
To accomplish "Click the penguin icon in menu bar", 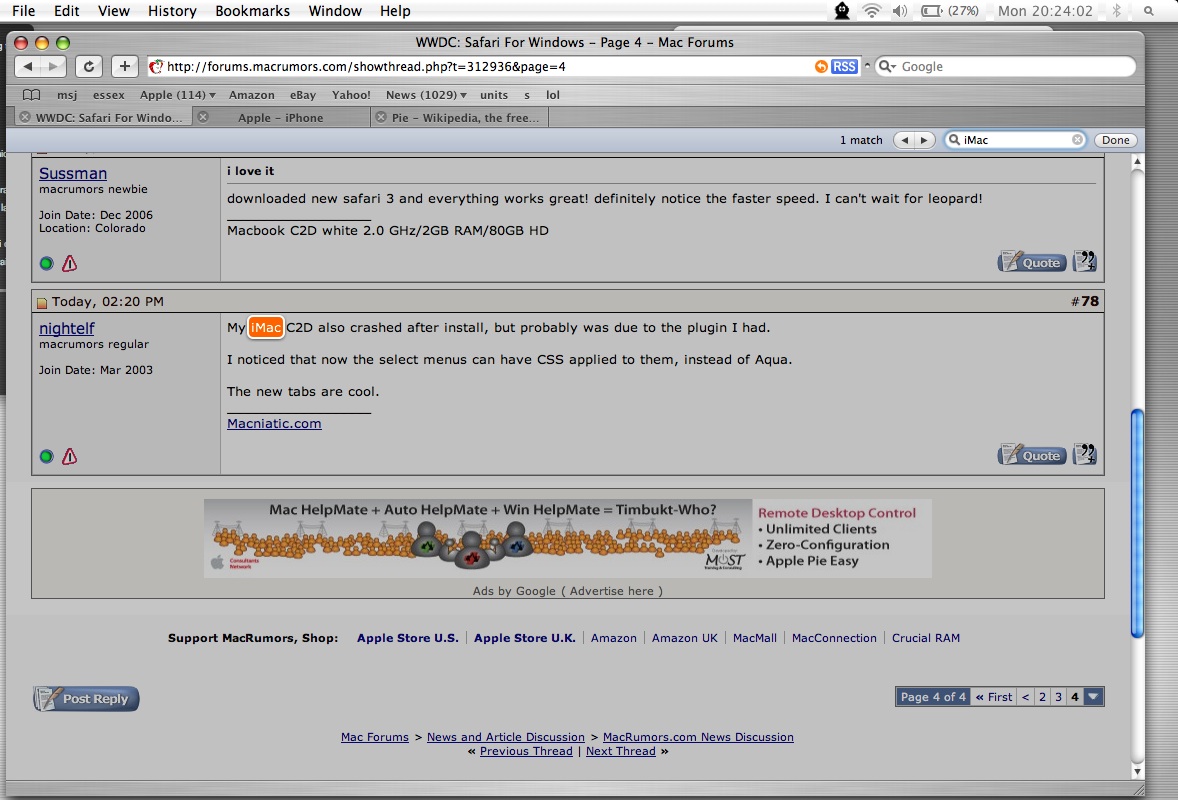I will tap(842, 11).
